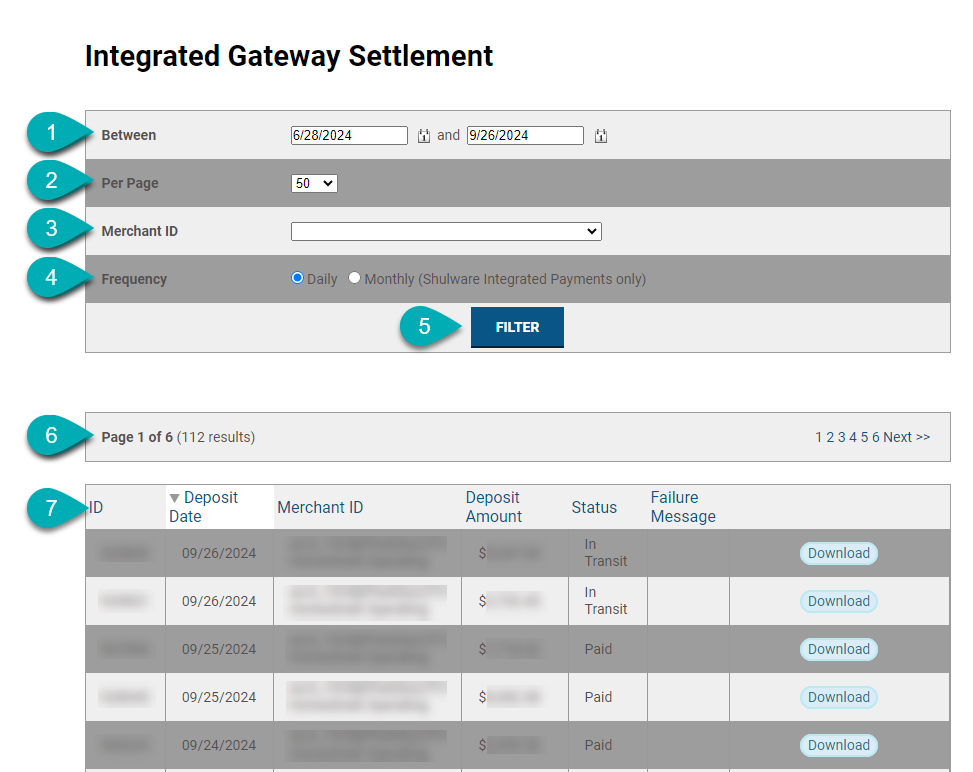
Task: Jump to page 6 of results
Action: coord(875,437)
